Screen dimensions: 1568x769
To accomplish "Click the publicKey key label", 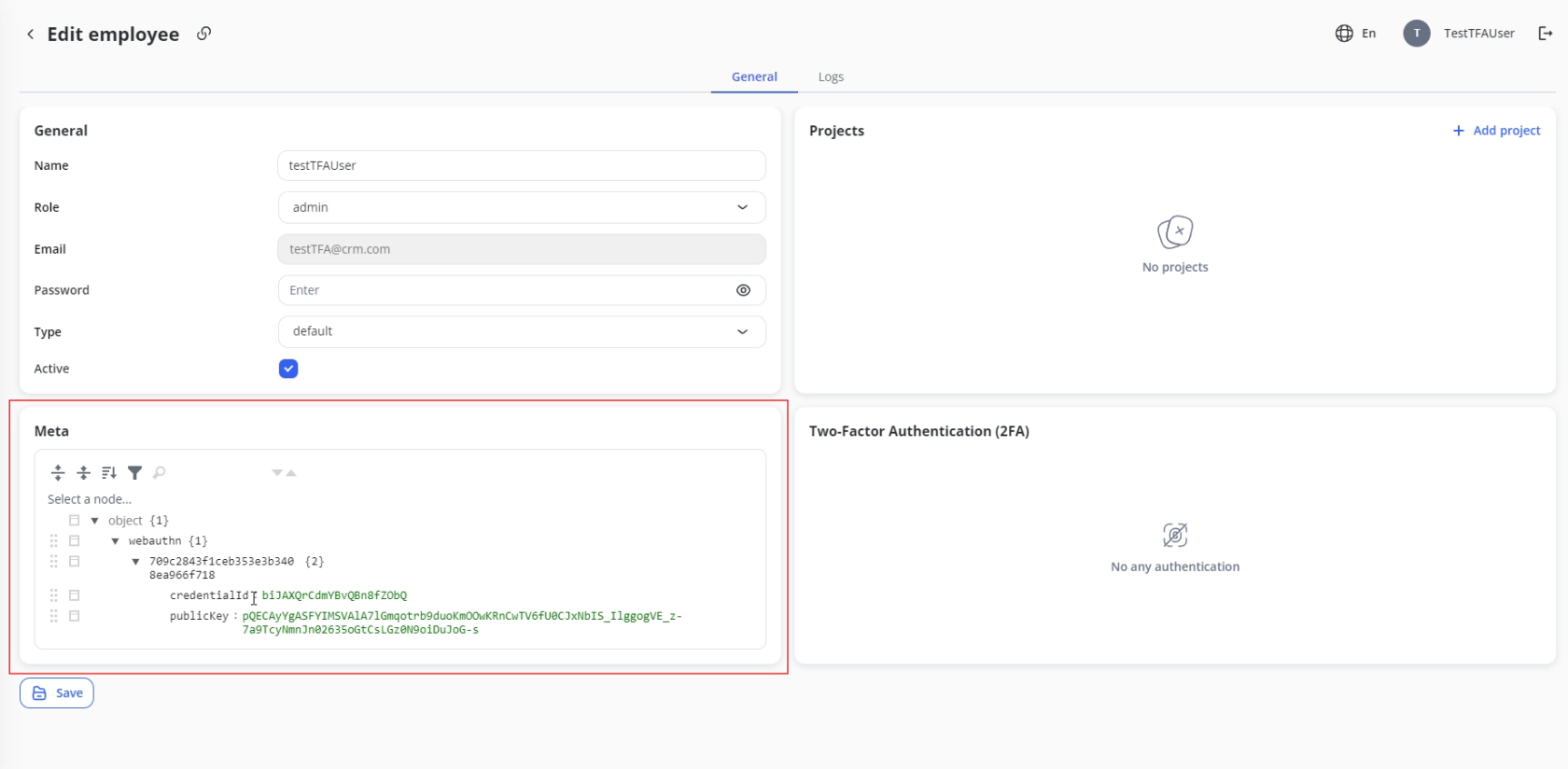I will click(x=199, y=616).
